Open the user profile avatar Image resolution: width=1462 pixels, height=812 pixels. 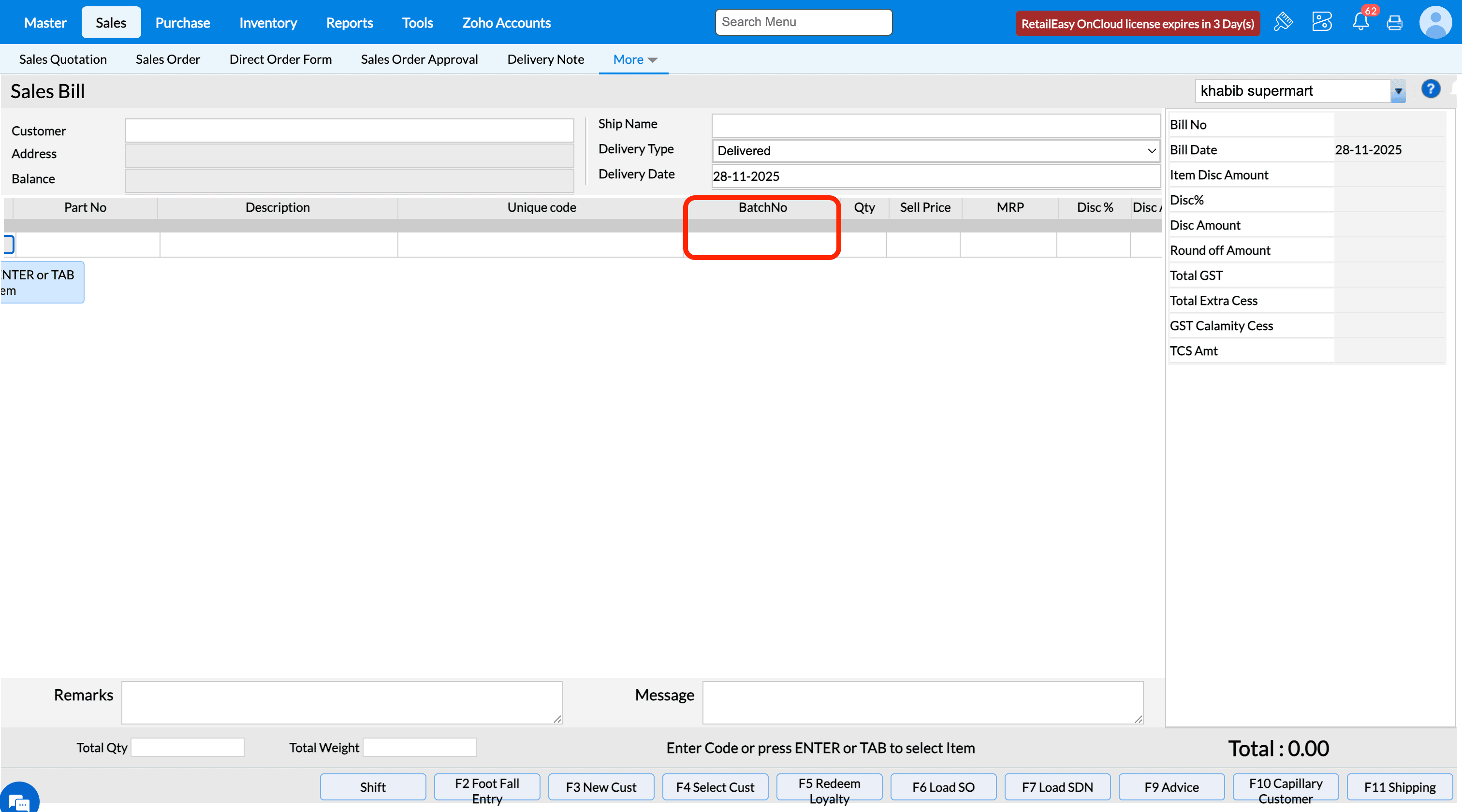pyautogui.click(x=1435, y=22)
